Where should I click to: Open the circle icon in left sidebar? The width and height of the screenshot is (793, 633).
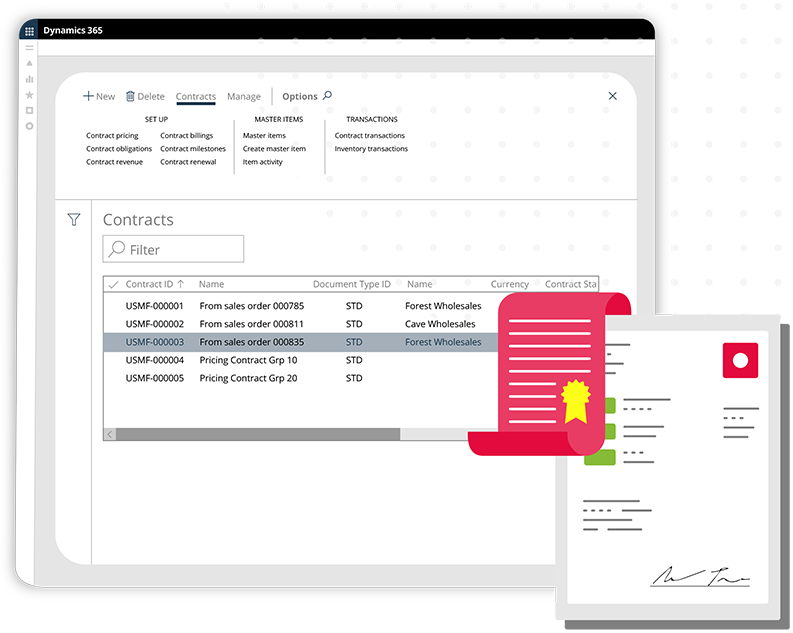click(29, 126)
